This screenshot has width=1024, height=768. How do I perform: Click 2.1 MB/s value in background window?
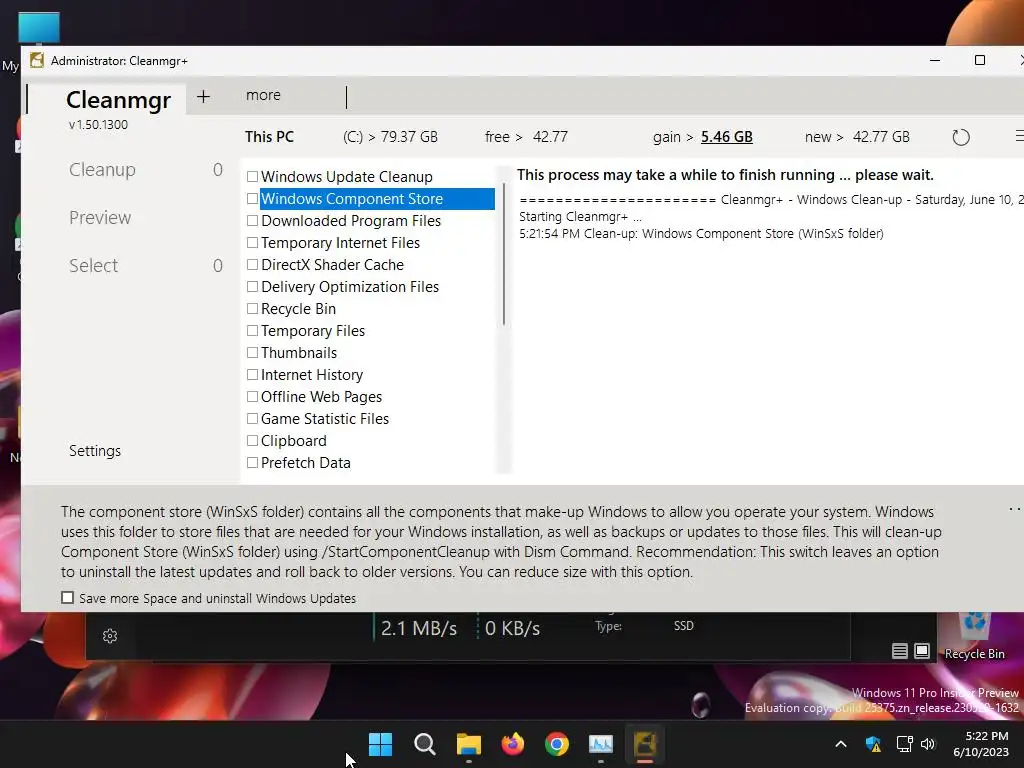tap(419, 628)
